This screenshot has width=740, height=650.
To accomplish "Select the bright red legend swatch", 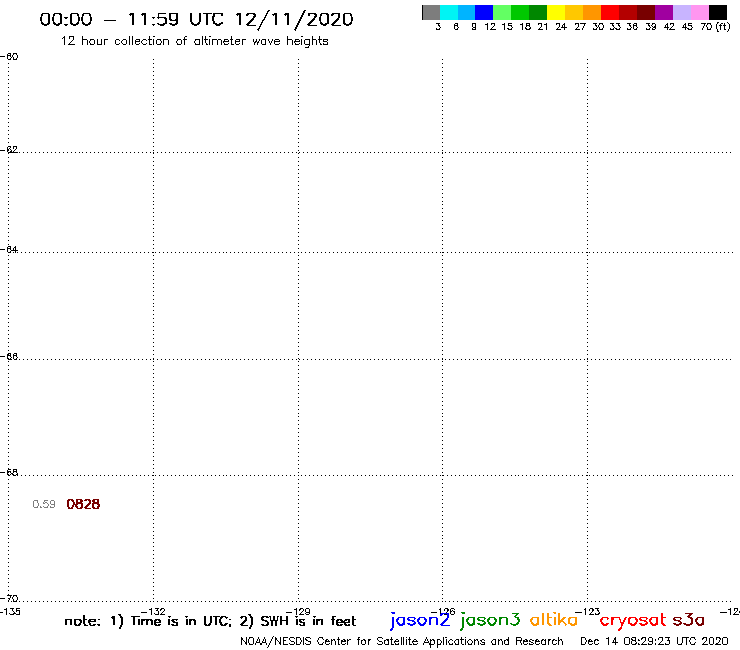I will 610,12.
